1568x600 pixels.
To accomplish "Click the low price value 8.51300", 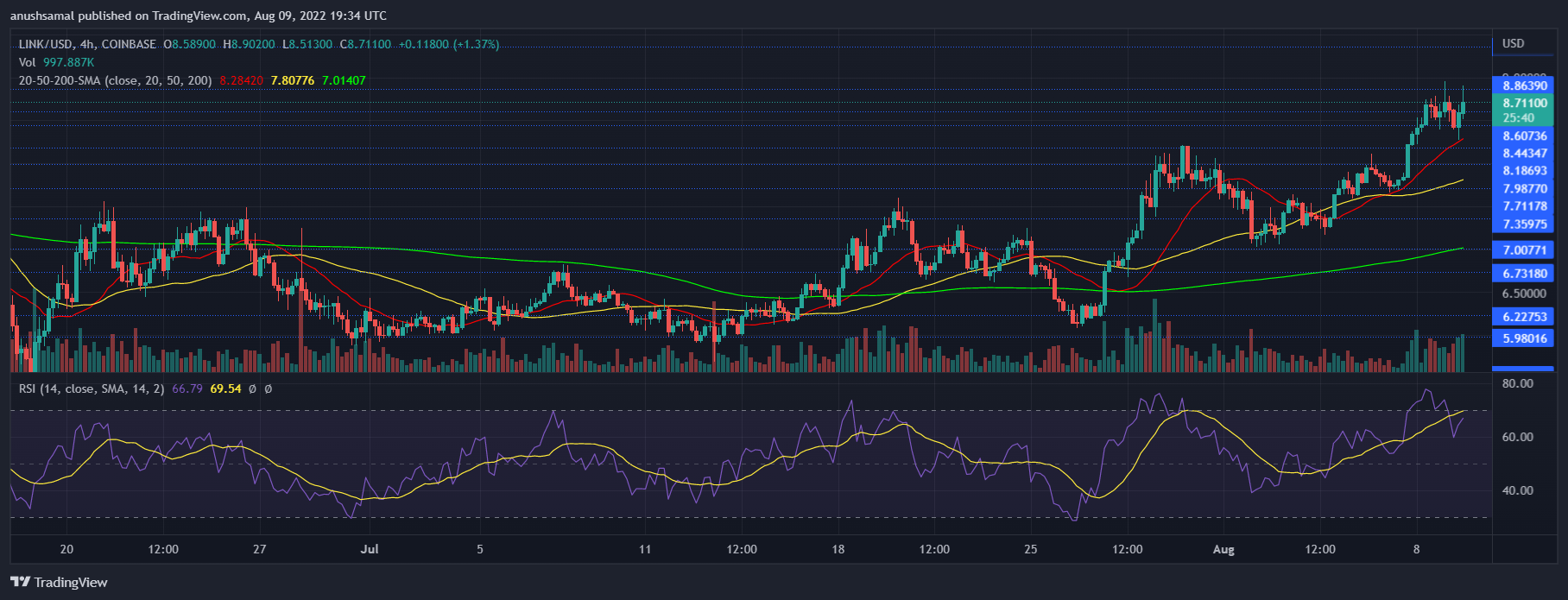I will (311, 44).
